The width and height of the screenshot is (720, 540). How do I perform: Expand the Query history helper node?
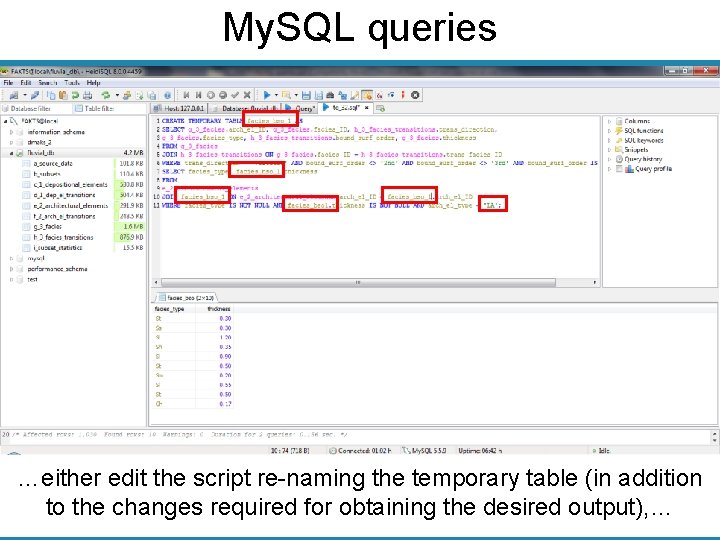[609, 159]
